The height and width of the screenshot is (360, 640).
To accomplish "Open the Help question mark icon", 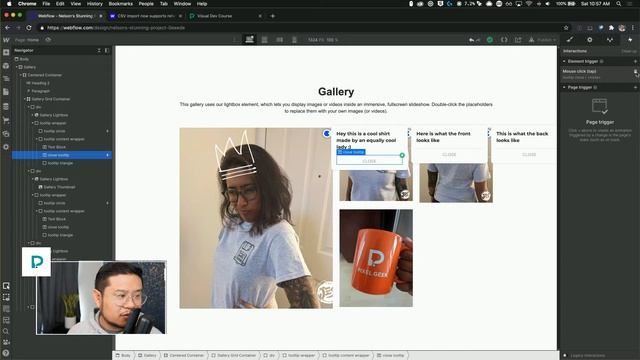I will (x=6, y=353).
